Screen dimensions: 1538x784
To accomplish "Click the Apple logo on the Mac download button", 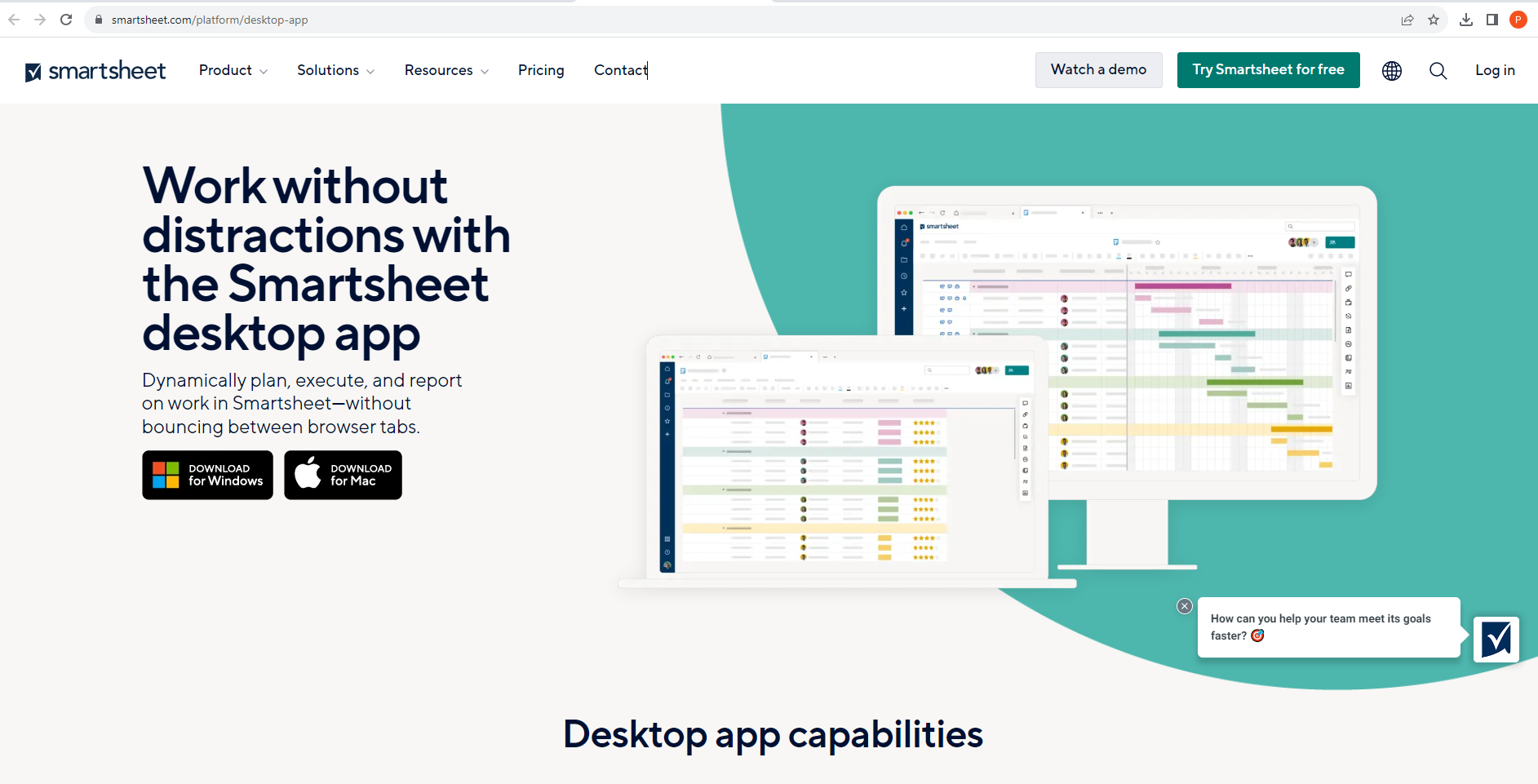I will tap(308, 475).
